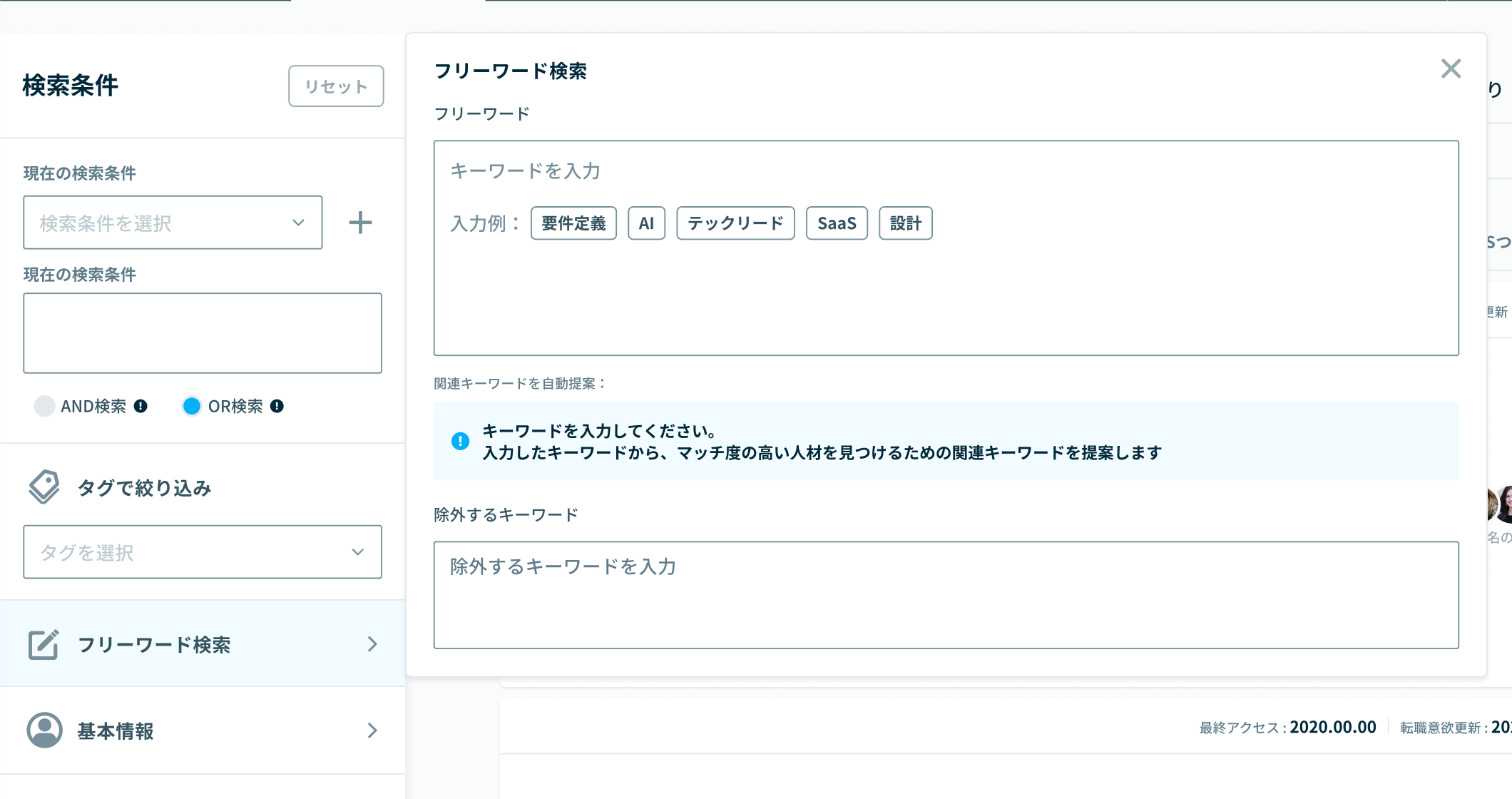Open the タグを選択 dropdown

pos(203,551)
